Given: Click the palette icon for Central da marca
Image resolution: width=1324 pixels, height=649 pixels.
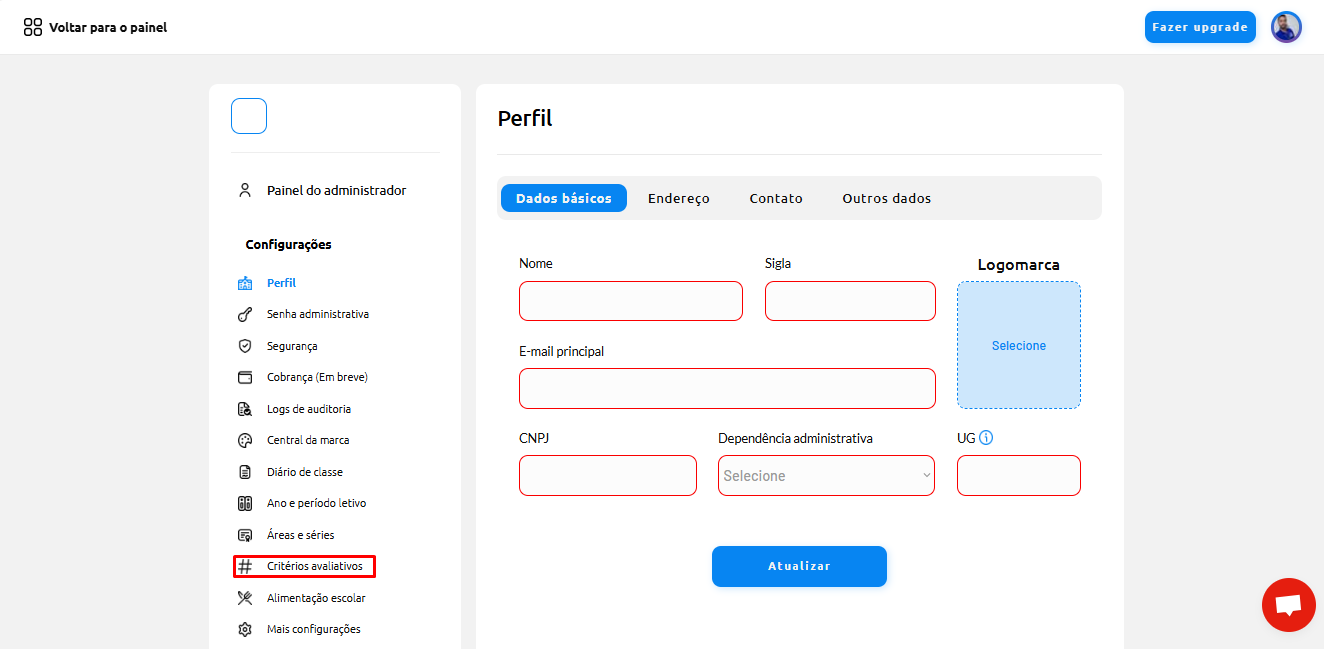Looking at the screenshot, I should point(245,440).
